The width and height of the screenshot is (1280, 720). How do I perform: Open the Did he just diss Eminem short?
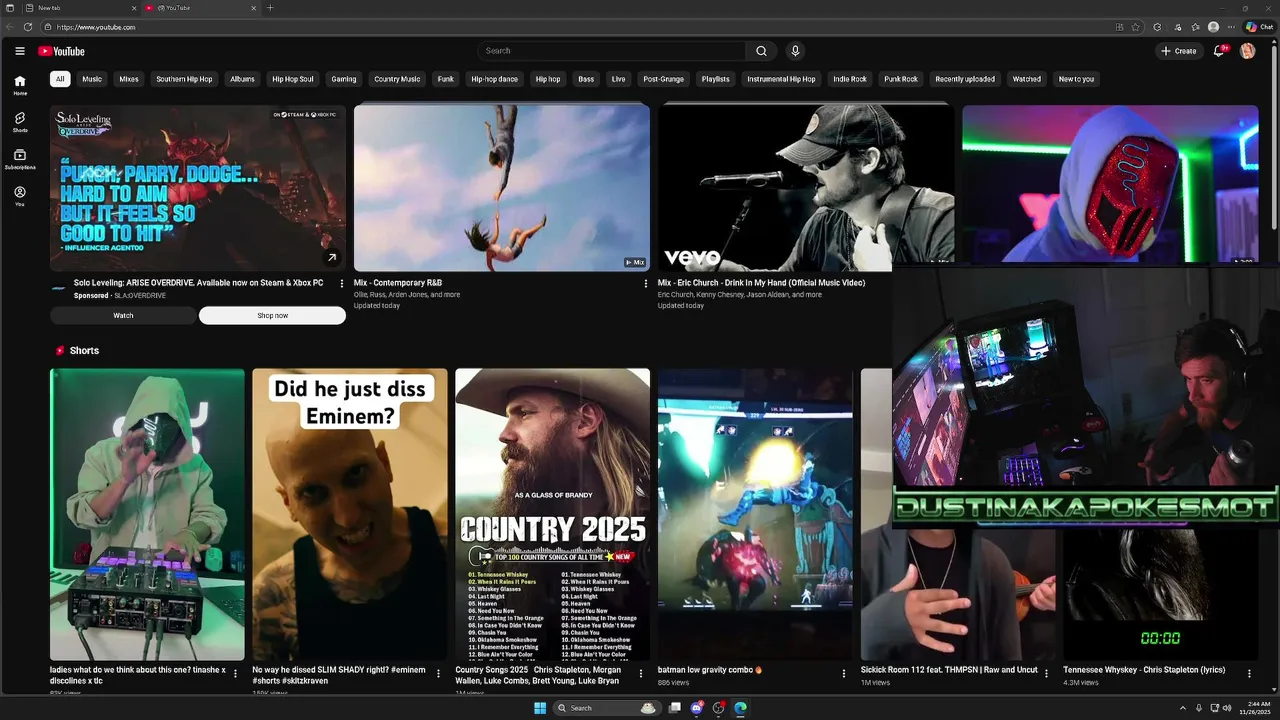coord(350,514)
